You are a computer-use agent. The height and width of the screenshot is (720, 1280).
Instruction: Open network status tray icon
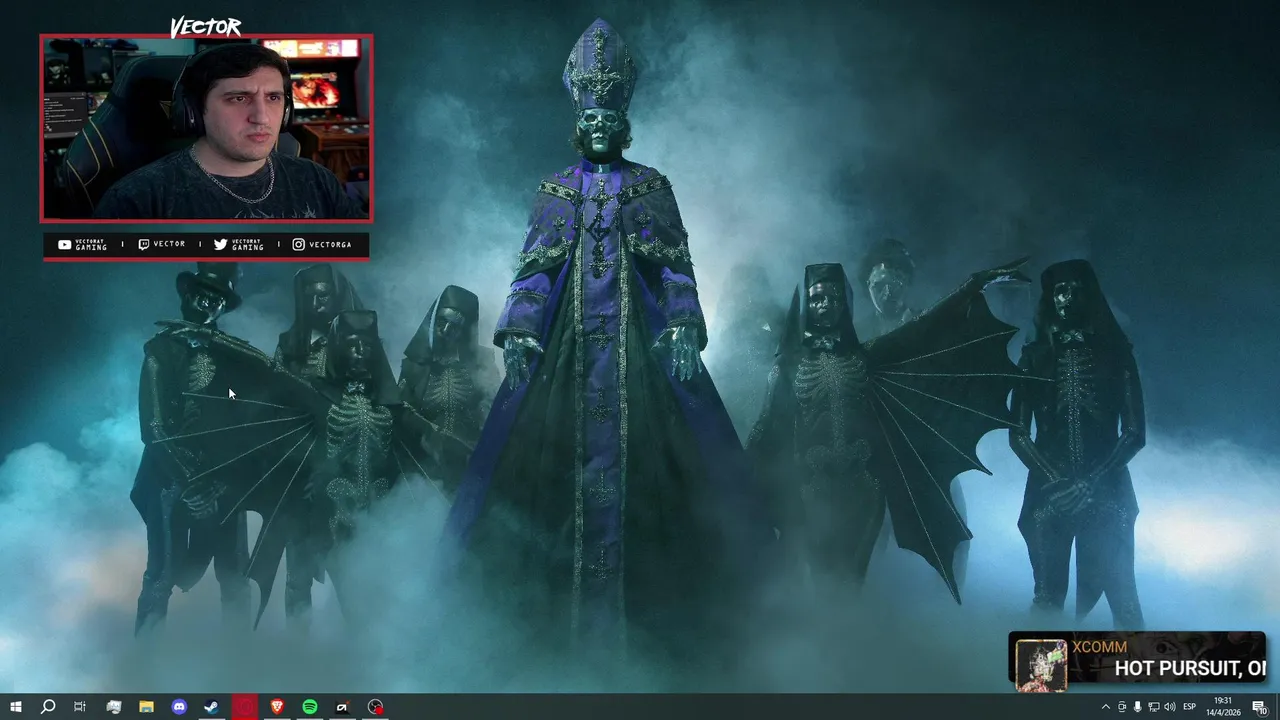coord(1154,707)
